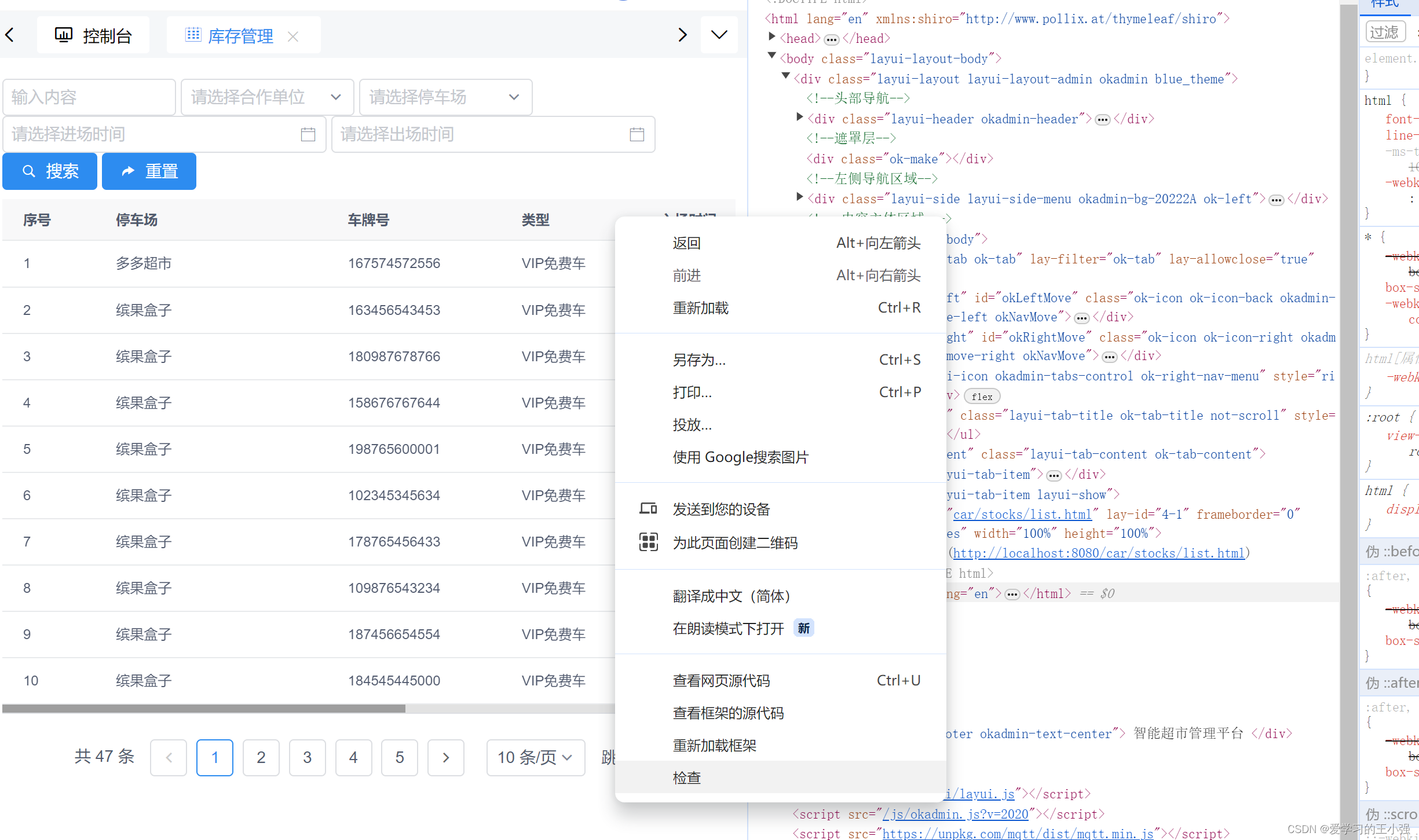The height and width of the screenshot is (840, 1419).
Task: Collapse the layui-layout-admin div node
Action: coord(785,76)
